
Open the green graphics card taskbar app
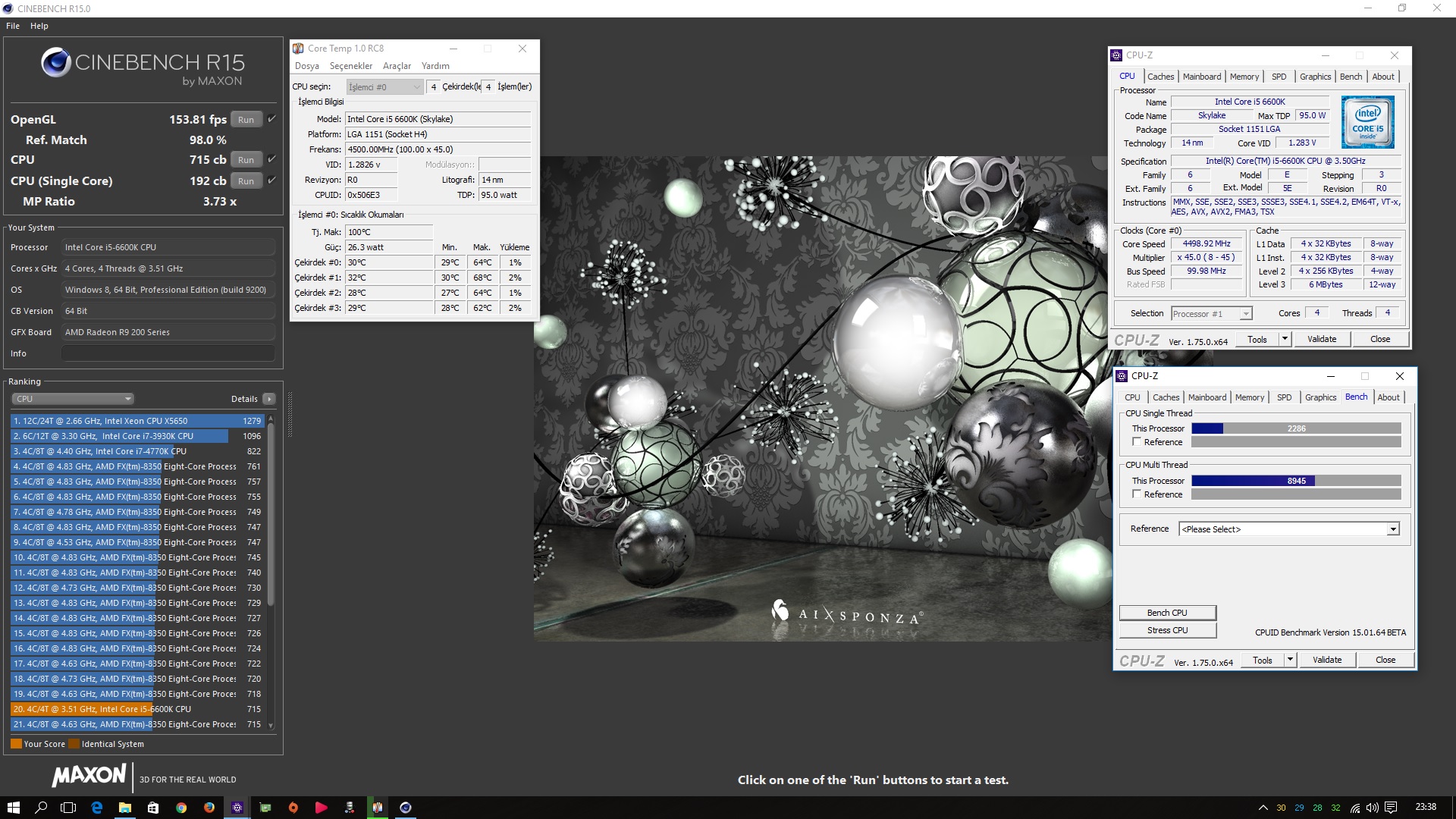click(x=265, y=808)
